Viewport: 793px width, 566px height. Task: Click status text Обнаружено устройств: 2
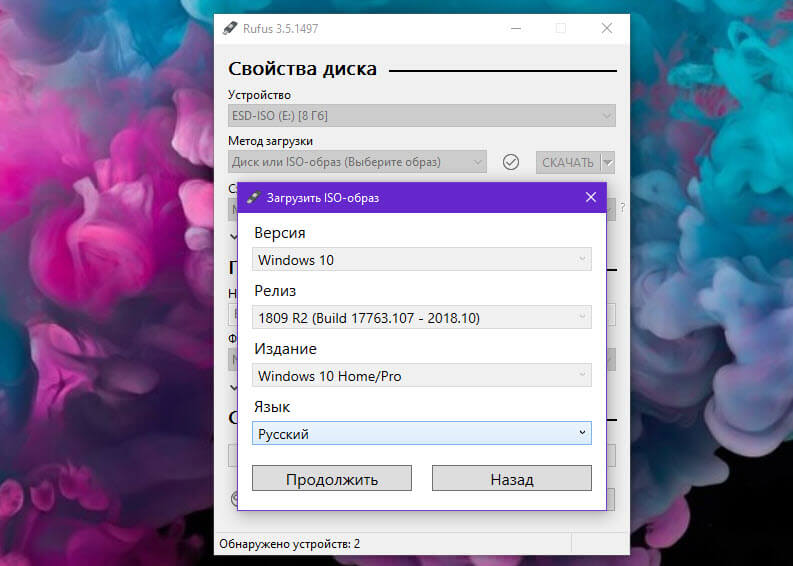coord(289,544)
